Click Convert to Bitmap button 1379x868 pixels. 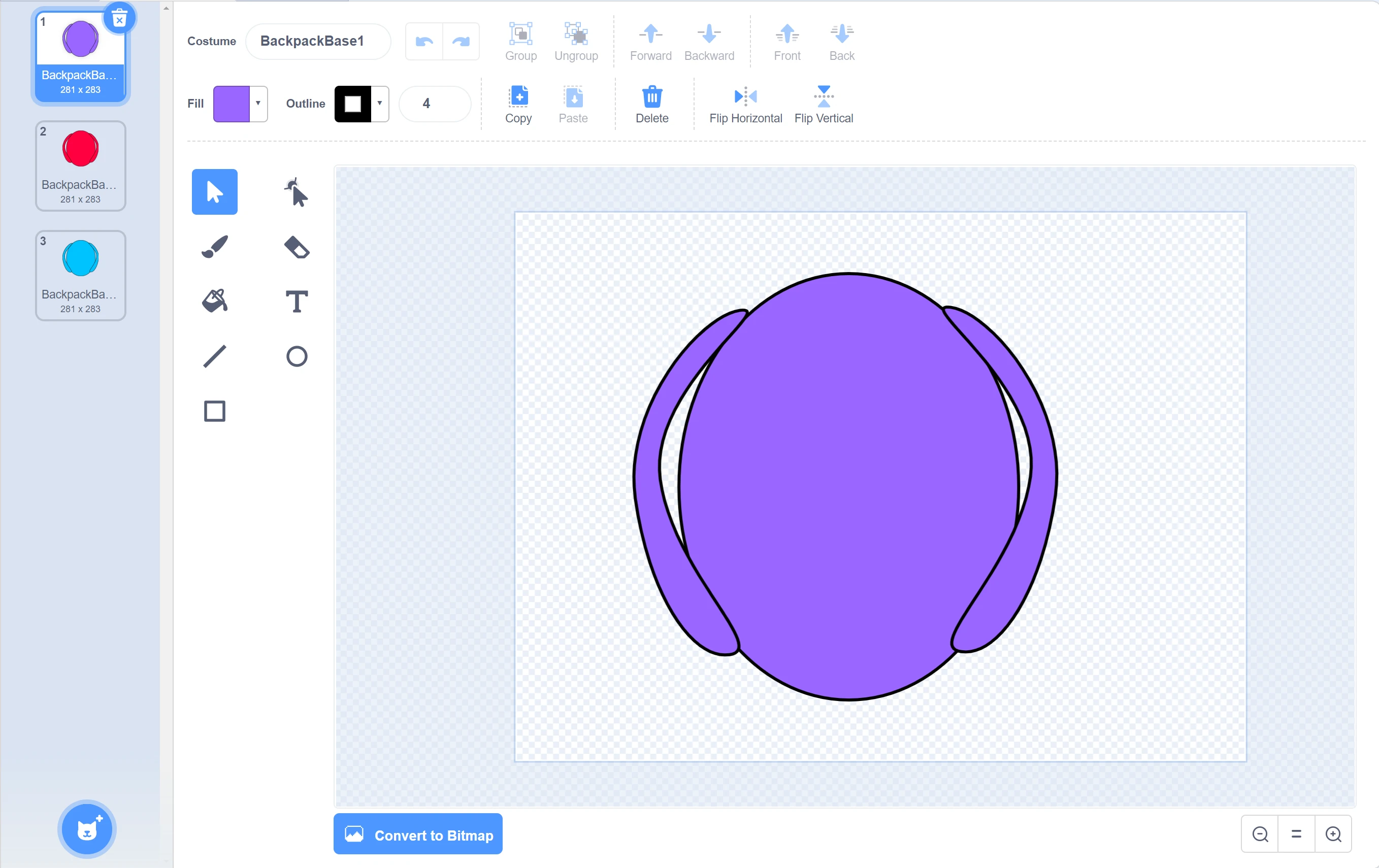(417, 834)
